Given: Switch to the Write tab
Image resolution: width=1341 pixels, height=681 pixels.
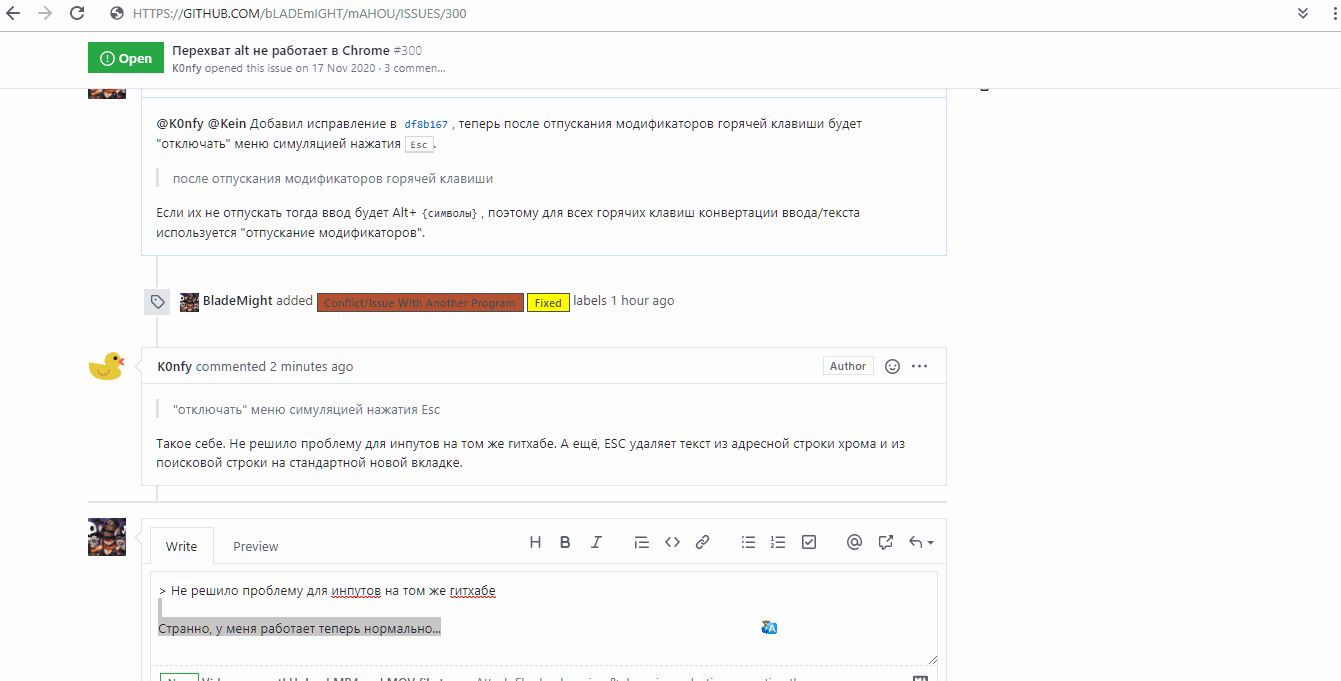Looking at the screenshot, I should tap(182, 547).
